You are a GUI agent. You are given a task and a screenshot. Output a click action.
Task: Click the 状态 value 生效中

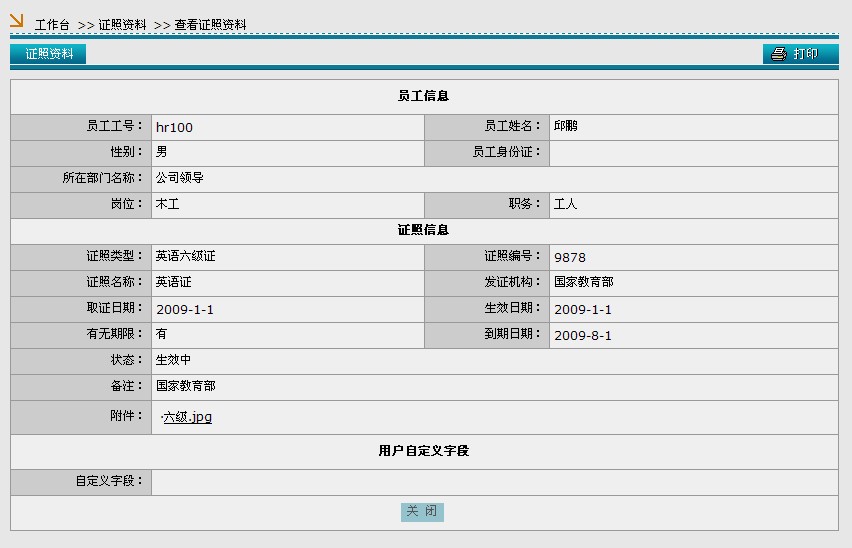(x=173, y=360)
